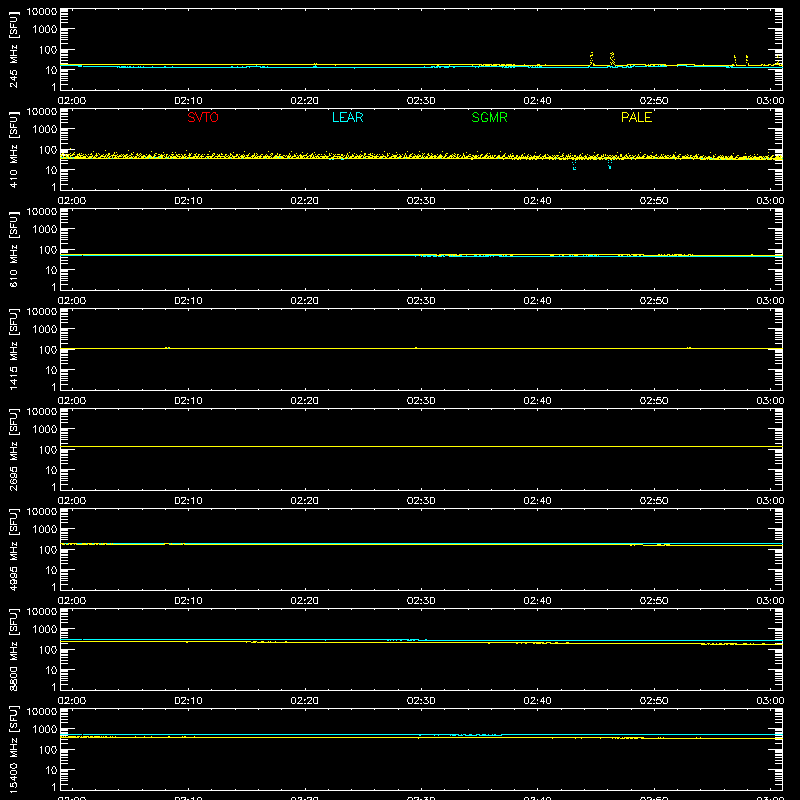
Task: Select the '15400 MHz [SFU]' axis title
Action: click(x=14, y=749)
